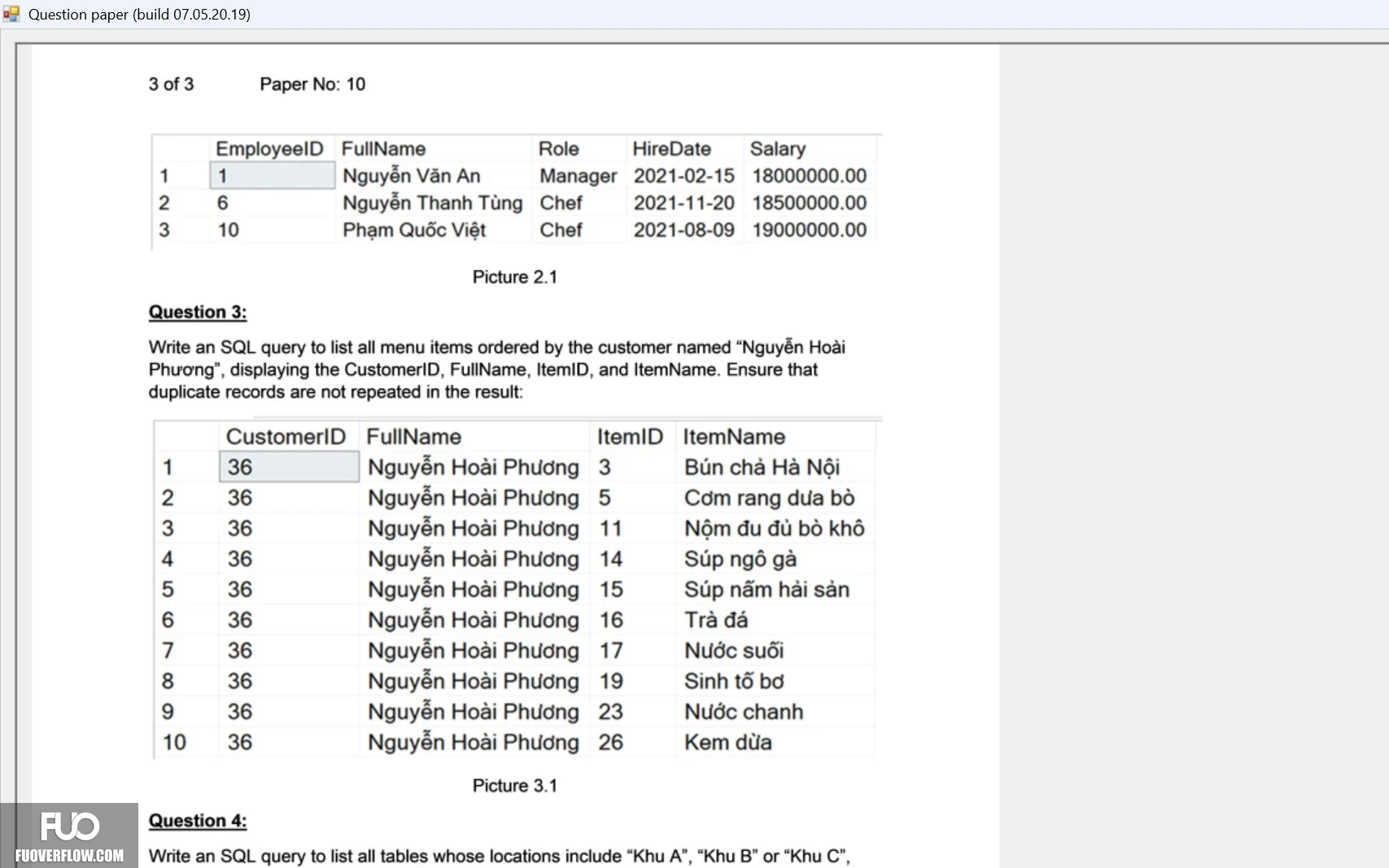Click the hire date 2021-11-20 cell

click(684, 203)
